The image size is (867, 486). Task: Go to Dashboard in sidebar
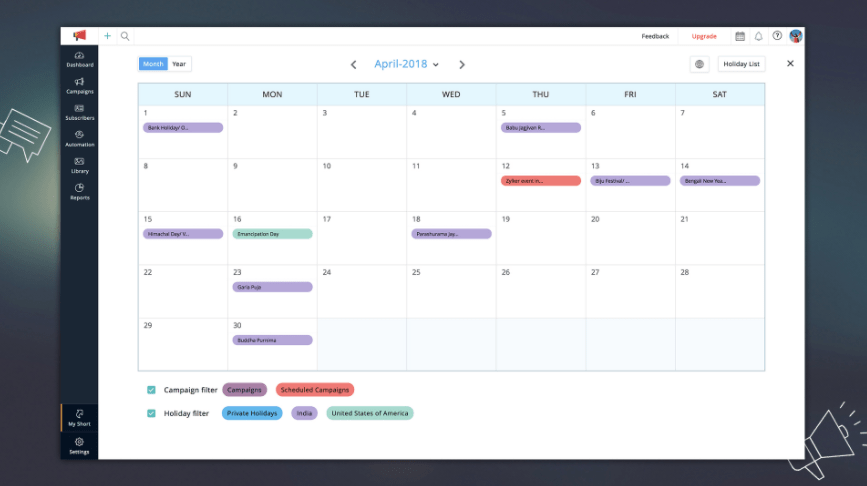[80, 59]
